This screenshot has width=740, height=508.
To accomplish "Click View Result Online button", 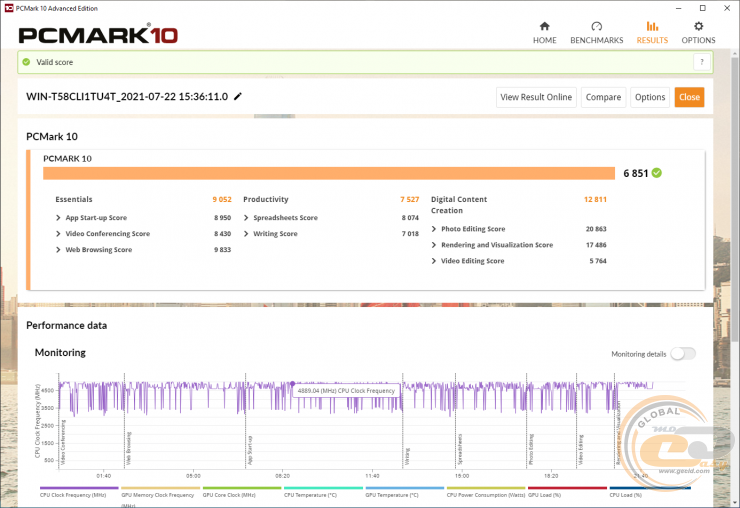I will (x=536, y=97).
